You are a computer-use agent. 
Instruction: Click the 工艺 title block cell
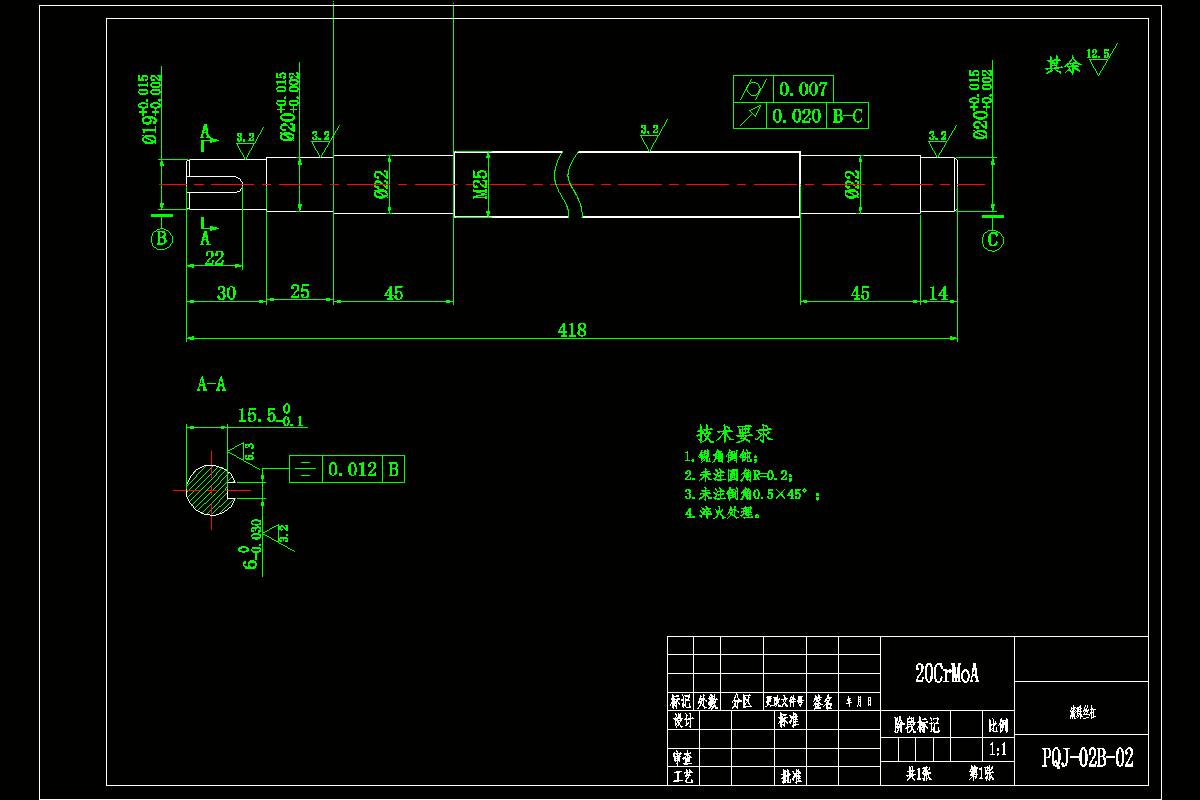(x=681, y=776)
